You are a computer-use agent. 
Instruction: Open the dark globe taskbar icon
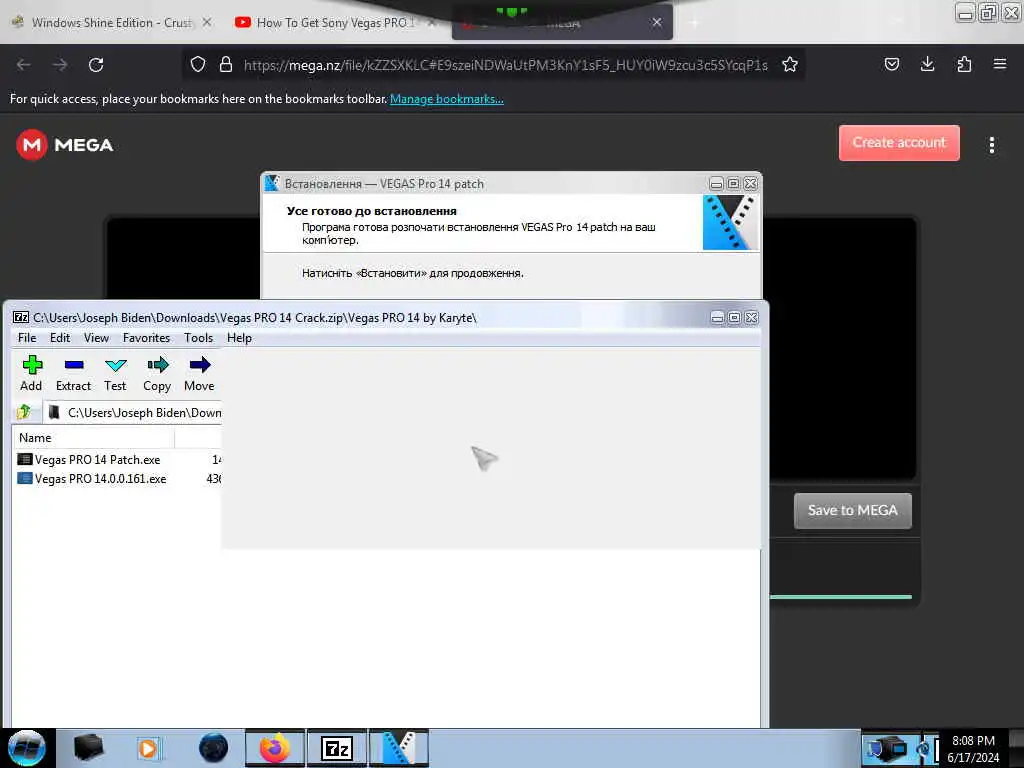point(214,748)
